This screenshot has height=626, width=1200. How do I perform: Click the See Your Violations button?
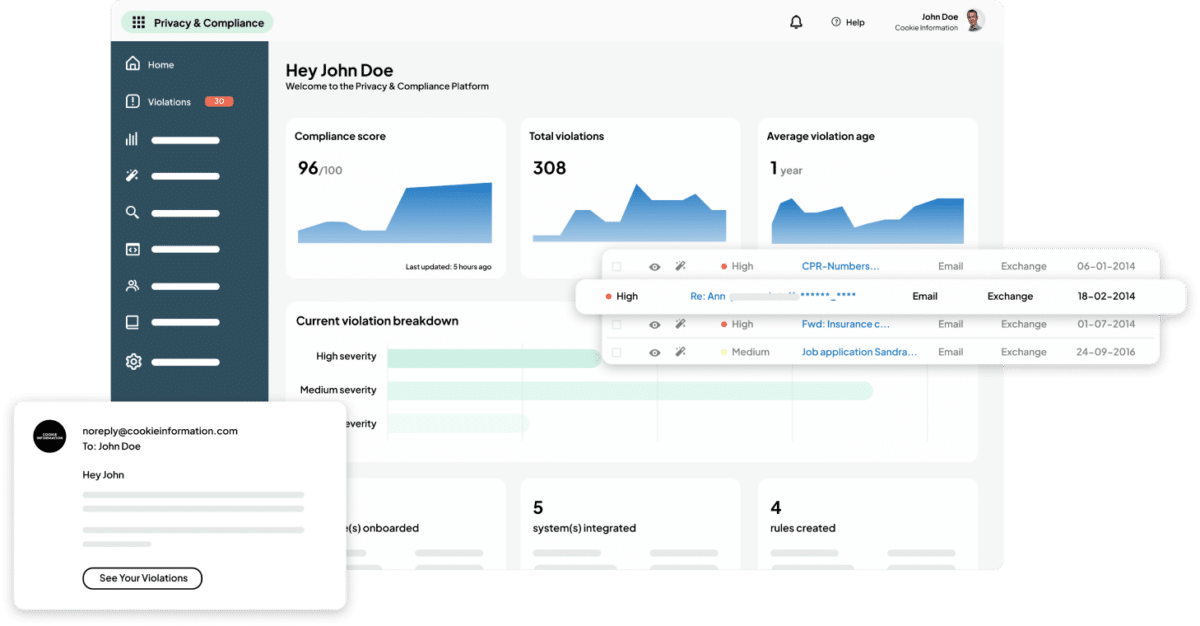pyautogui.click(x=142, y=578)
